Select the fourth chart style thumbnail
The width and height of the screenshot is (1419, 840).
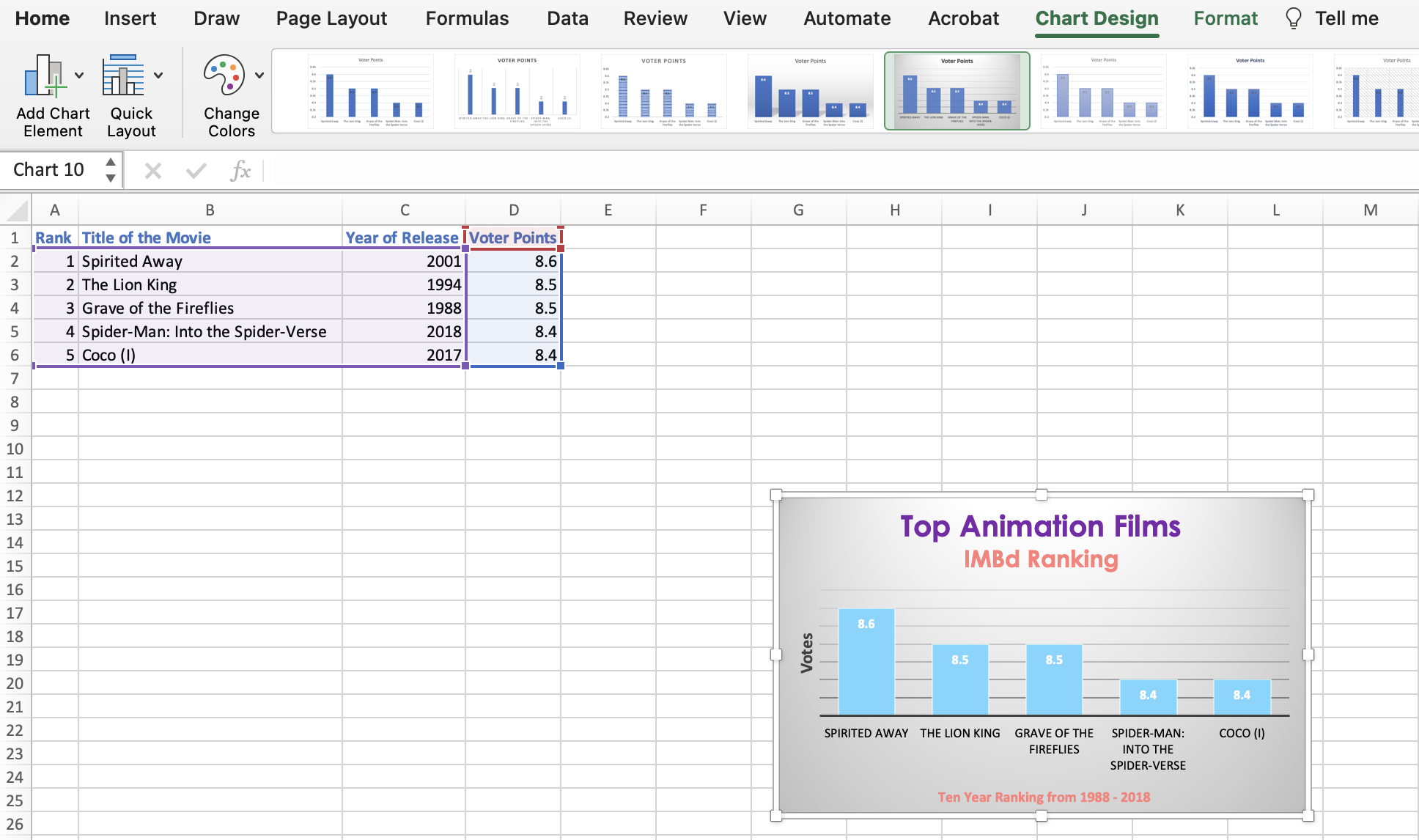[x=810, y=91]
